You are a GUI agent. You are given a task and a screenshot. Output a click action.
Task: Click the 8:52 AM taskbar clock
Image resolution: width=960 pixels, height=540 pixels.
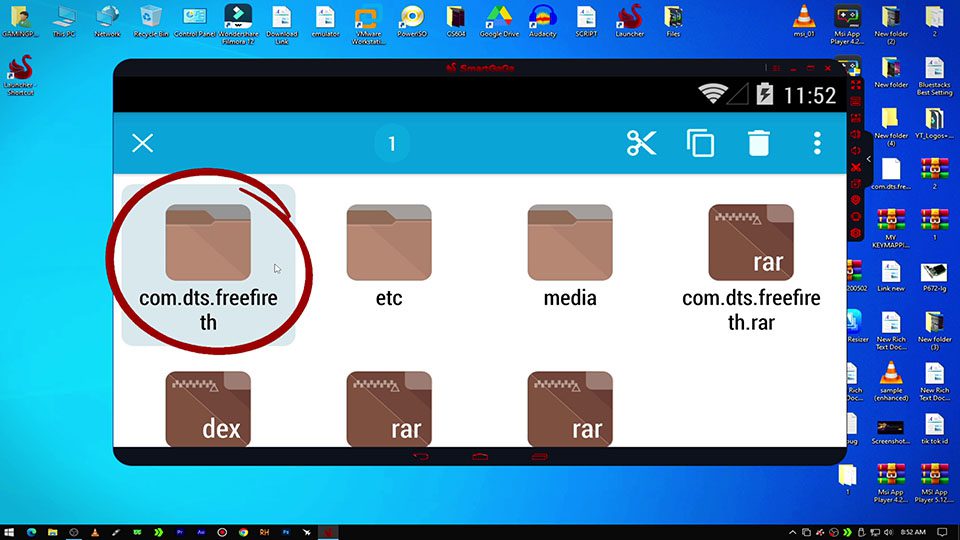913,533
